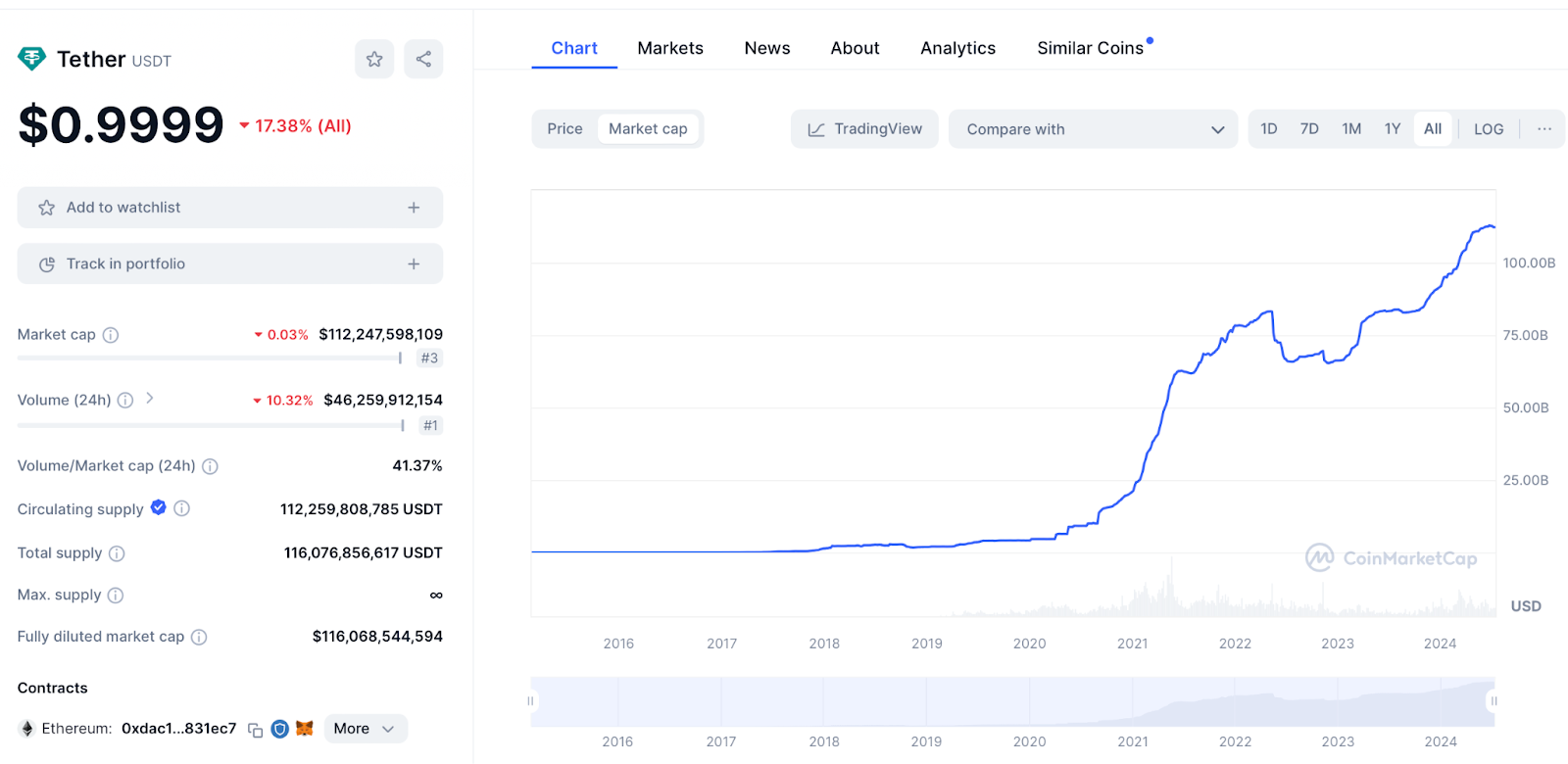Show Max. supply info icon
The width and height of the screenshot is (1568, 764).
pyautogui.click(x=116, y=596)
